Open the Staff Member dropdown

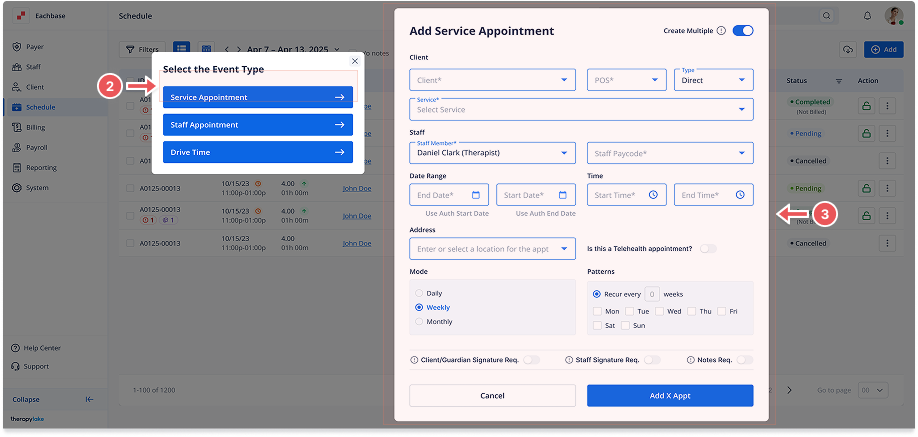tap(492, 153)
